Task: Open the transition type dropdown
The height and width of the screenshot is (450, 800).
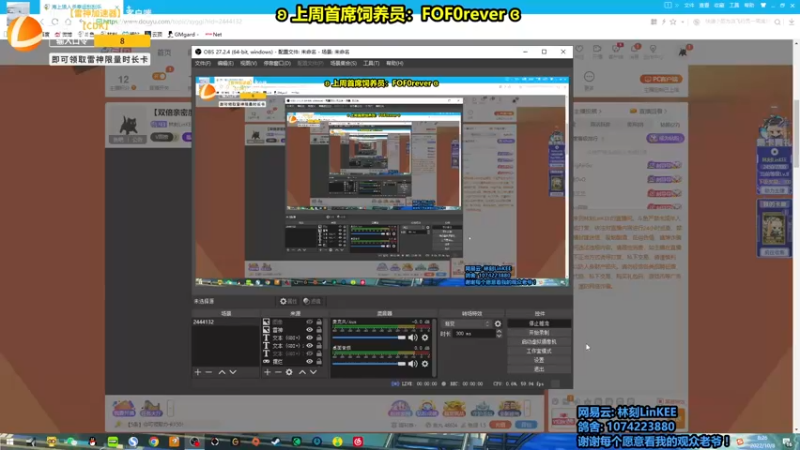Action: point(466,323)
